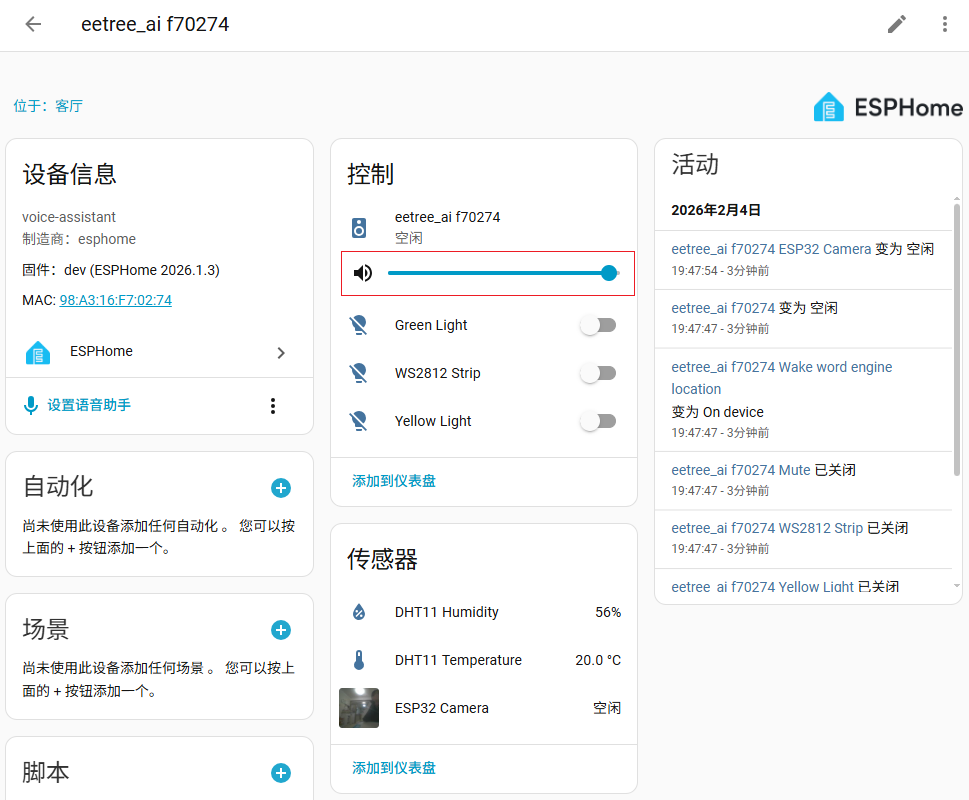Click the pencil edit icon

coord(897,24)
